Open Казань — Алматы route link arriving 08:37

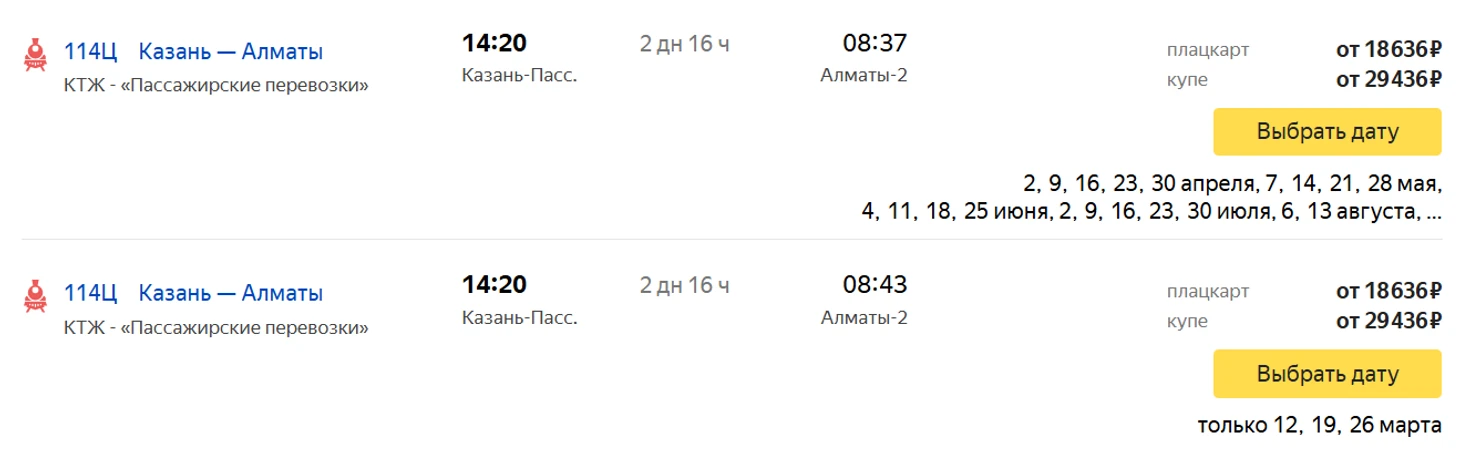(x=230, y=52)
